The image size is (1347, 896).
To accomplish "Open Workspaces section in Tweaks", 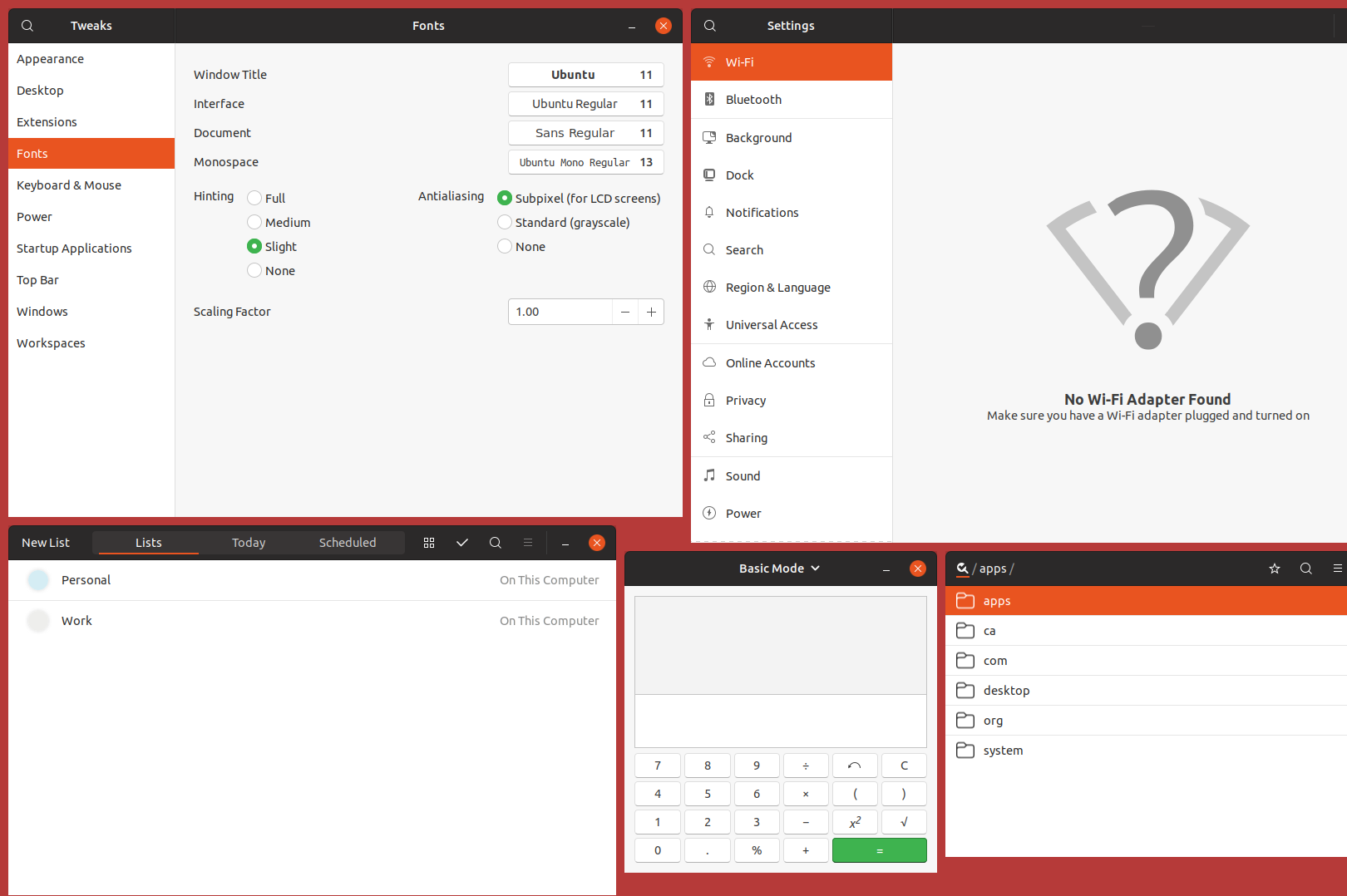I will 91,343.
